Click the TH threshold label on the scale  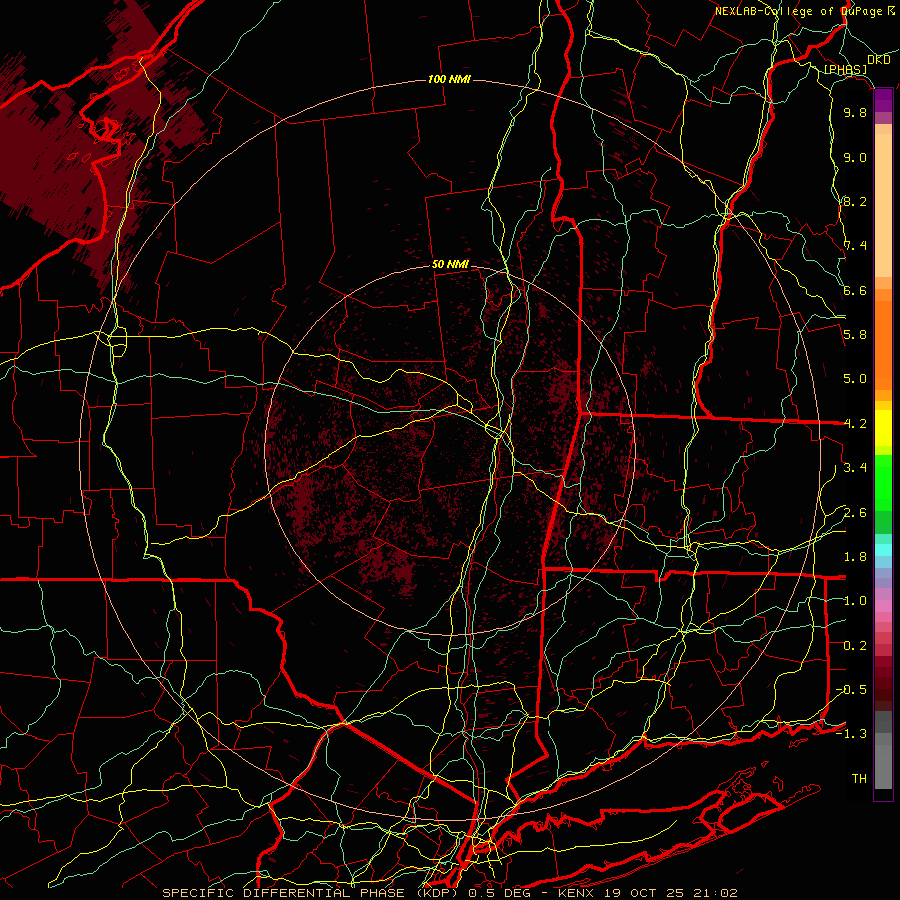tap(859, 779)
